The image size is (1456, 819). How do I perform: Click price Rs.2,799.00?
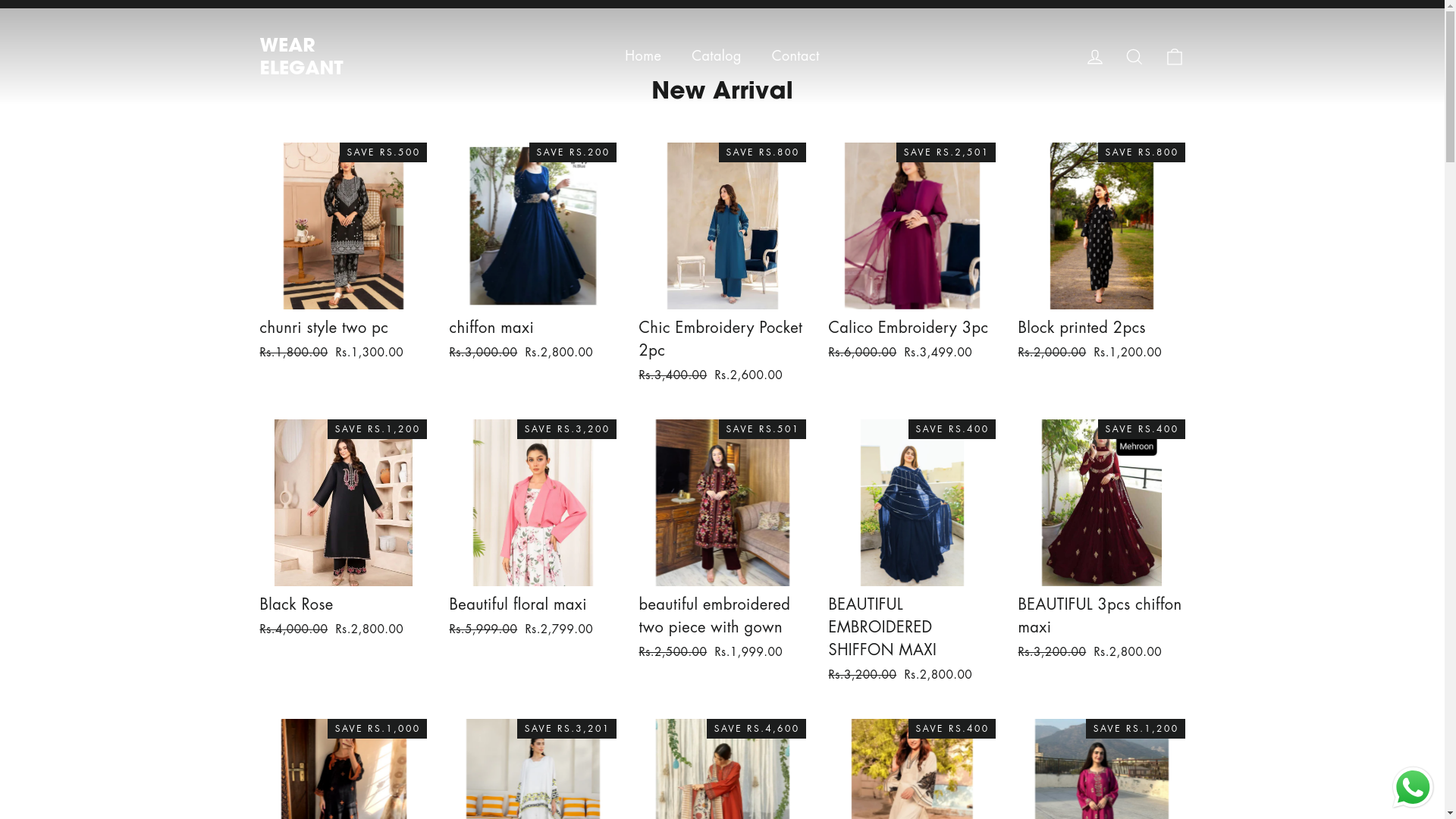pos(559,629)
